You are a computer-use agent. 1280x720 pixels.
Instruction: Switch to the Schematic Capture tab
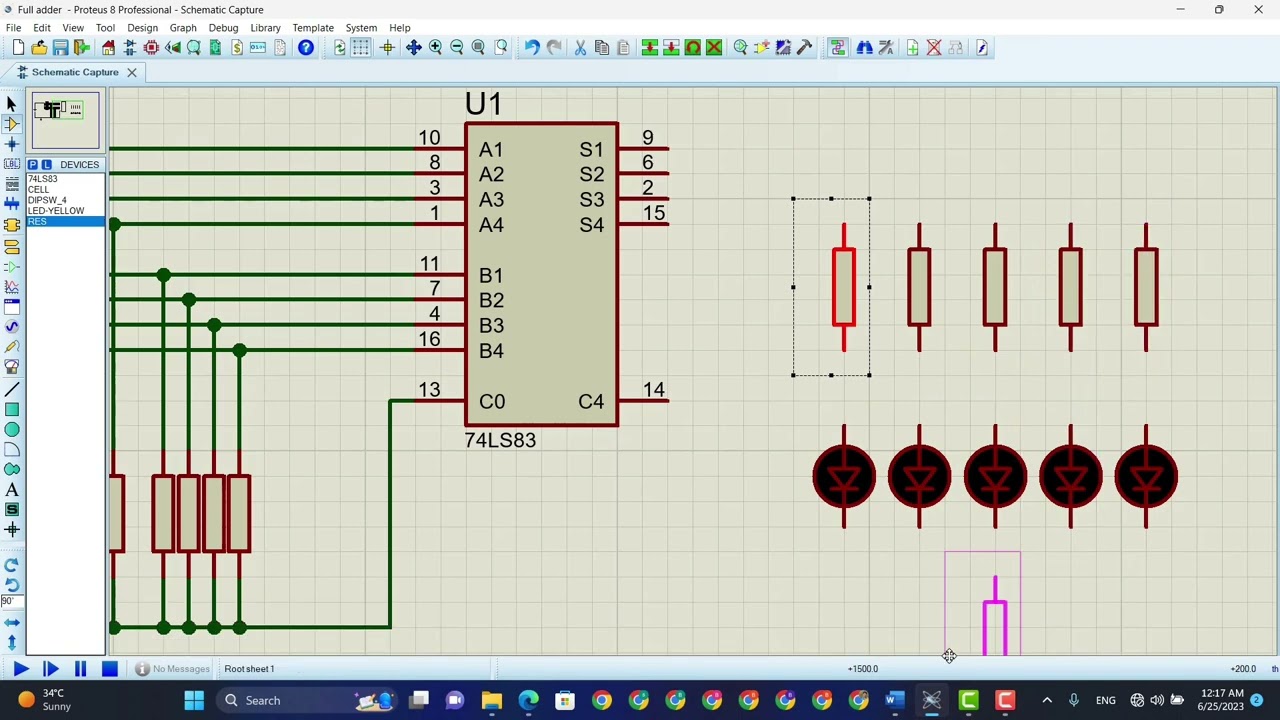(x=75, y=72)
